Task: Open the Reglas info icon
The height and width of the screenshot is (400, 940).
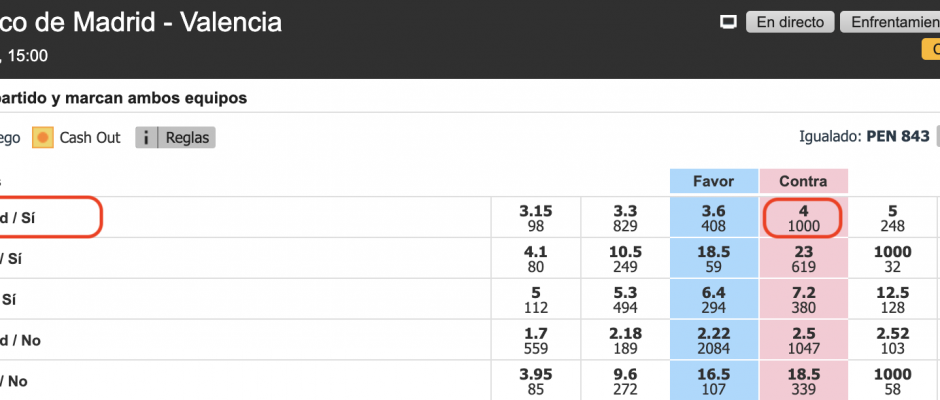Action: [x=146, y=137]
